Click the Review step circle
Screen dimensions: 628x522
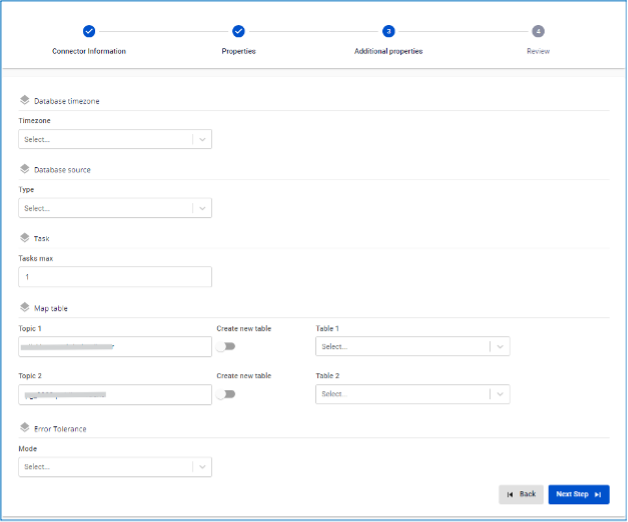click(538, 31)
